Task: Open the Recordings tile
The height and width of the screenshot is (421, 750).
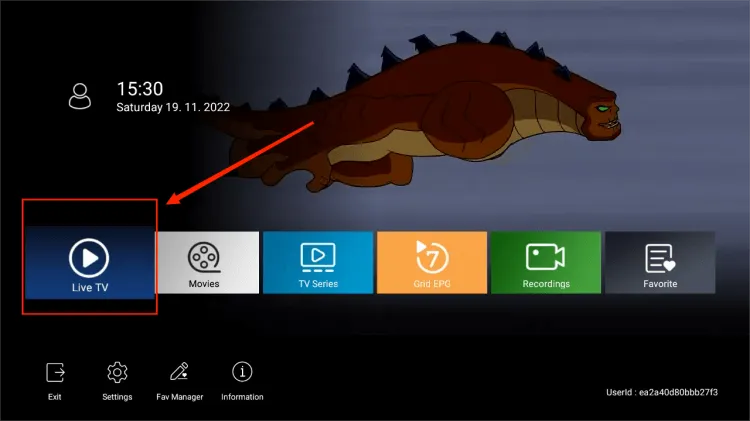Action: pos(546,263)
